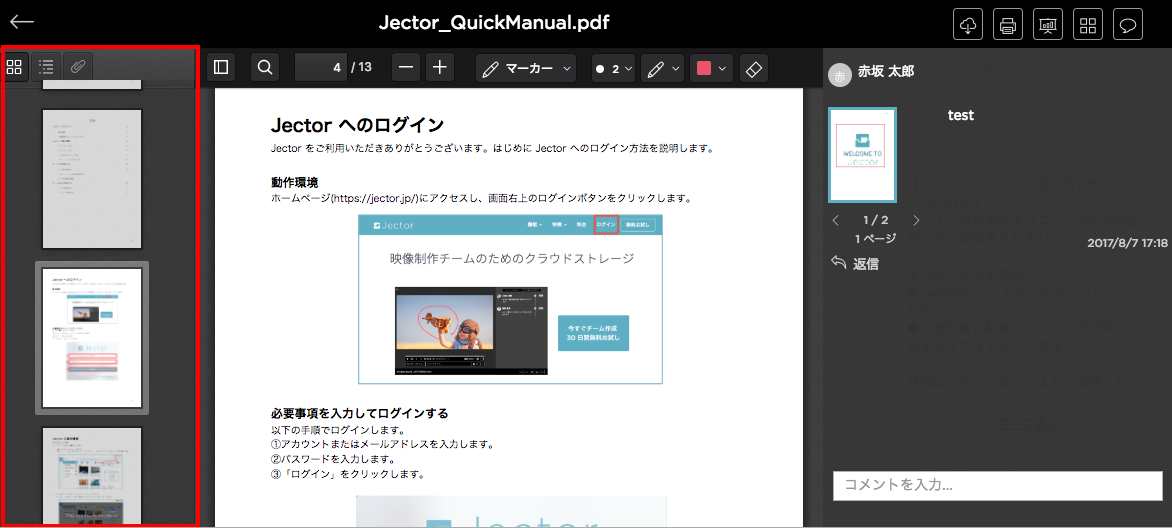
Task: Go back with the left arrow
Action: point(22,21)
